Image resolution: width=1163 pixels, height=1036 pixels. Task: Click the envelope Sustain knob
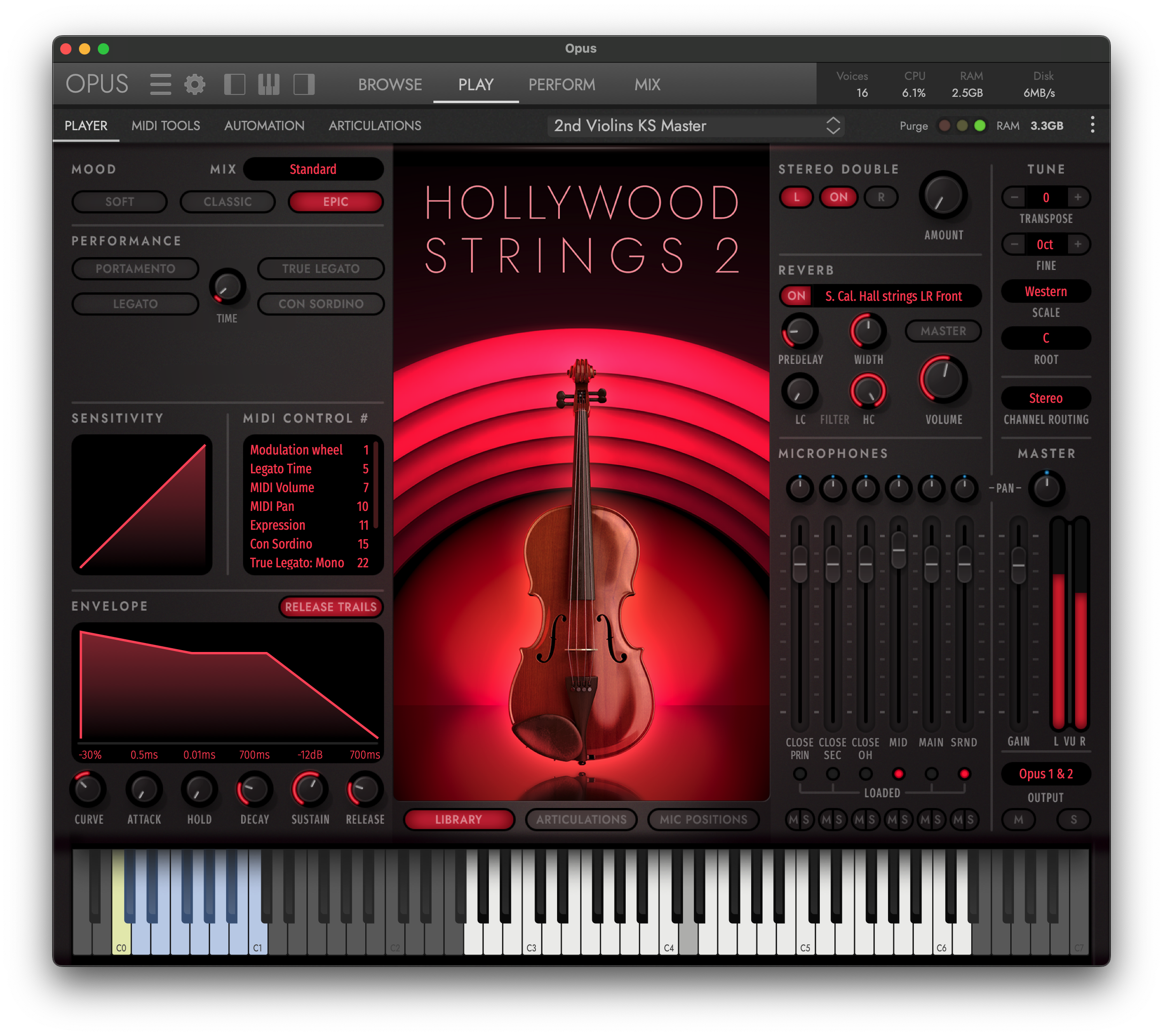(x=309, y=790)
